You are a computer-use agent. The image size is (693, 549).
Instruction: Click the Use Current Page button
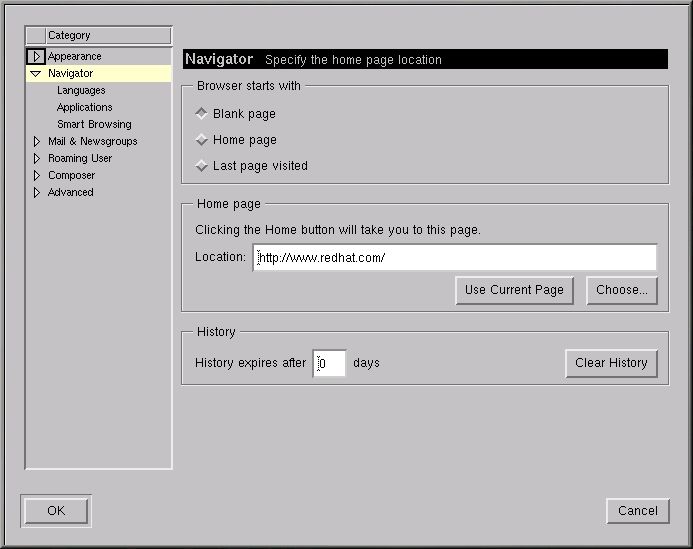[x=514, y=290]
